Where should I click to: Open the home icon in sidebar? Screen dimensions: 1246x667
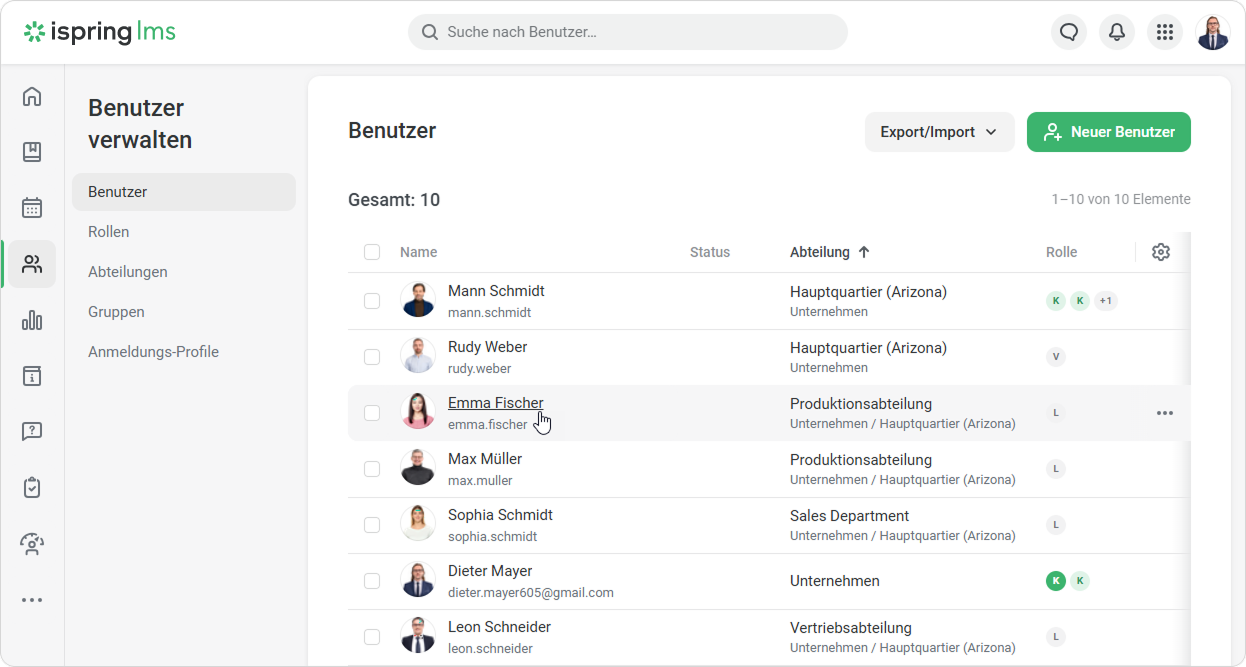(x=32, y=96)
